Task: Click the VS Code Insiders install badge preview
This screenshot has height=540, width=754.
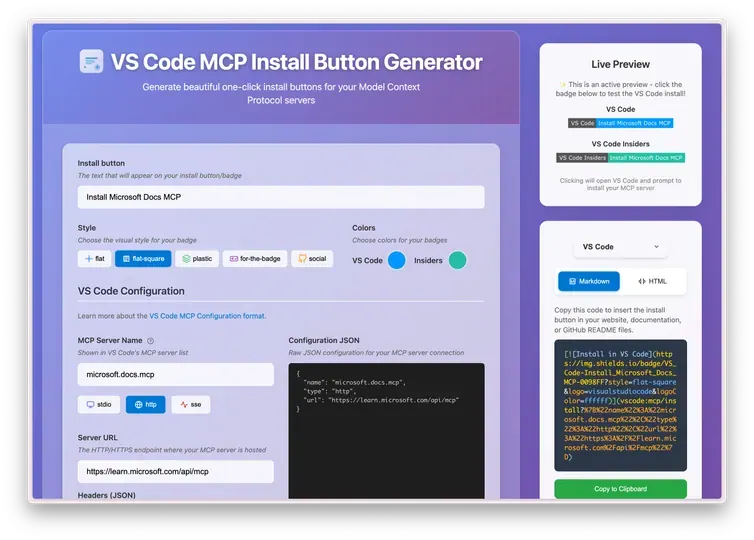Action: pos(620,158)
